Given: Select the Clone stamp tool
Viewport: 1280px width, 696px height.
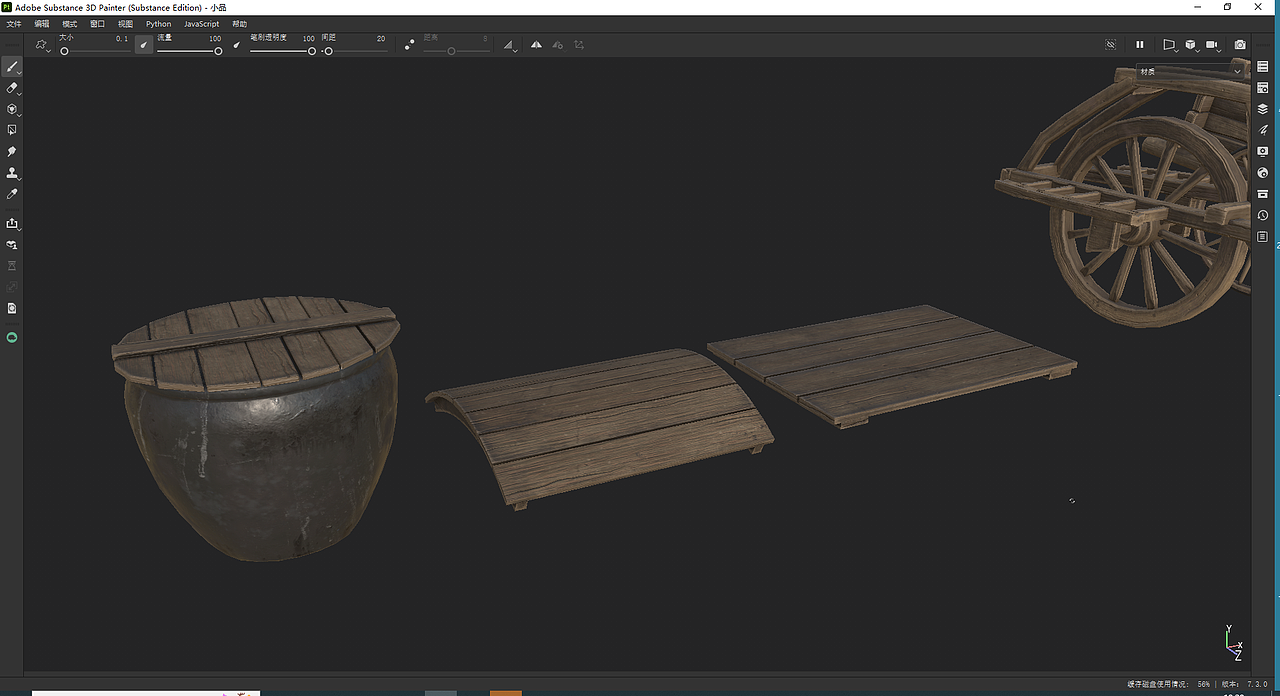Looking at the screenshot, I should pos(12,173).
